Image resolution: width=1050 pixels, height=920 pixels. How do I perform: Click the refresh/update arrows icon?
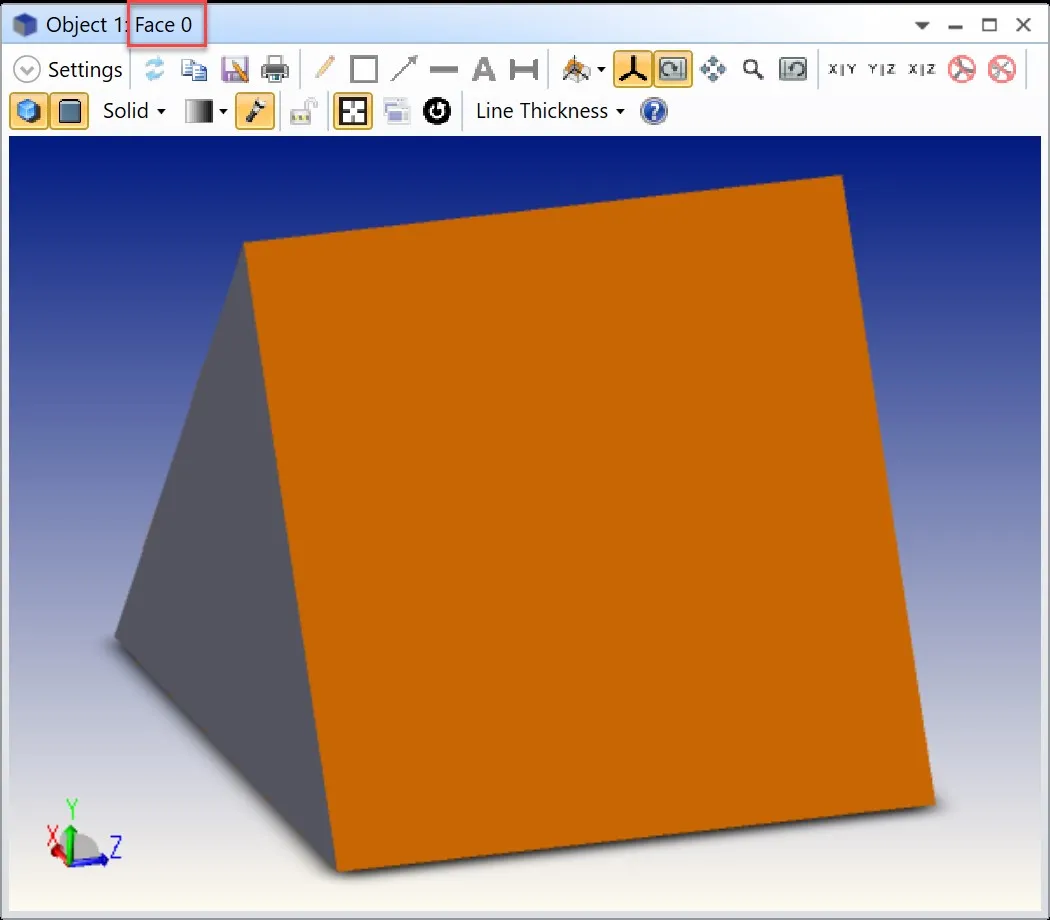click(x=154, y=69)
